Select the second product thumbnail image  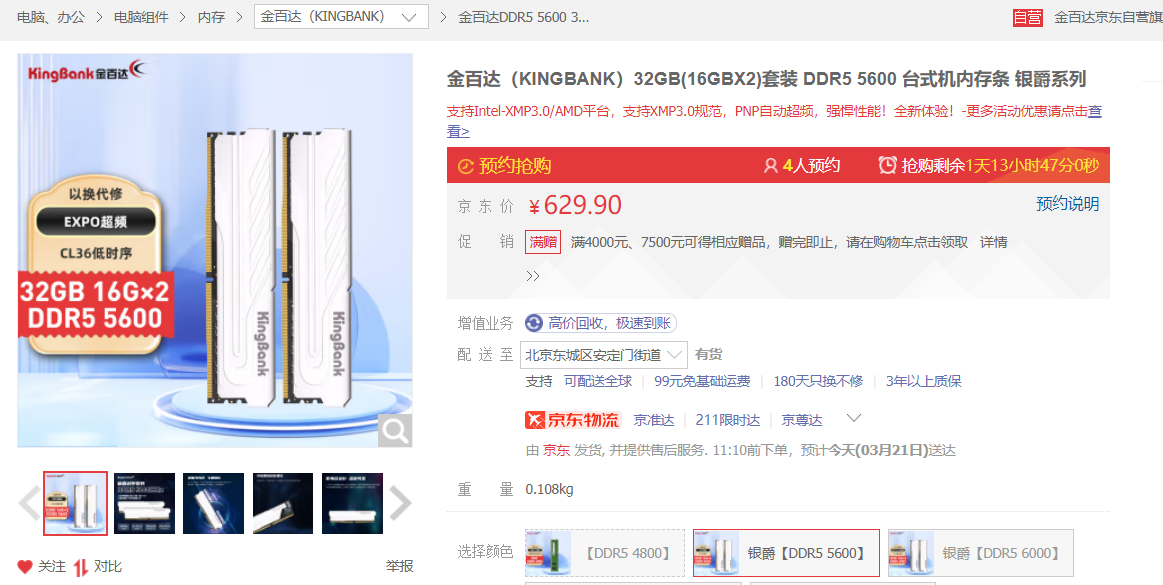pyautogui.click(x=145, y=503)
